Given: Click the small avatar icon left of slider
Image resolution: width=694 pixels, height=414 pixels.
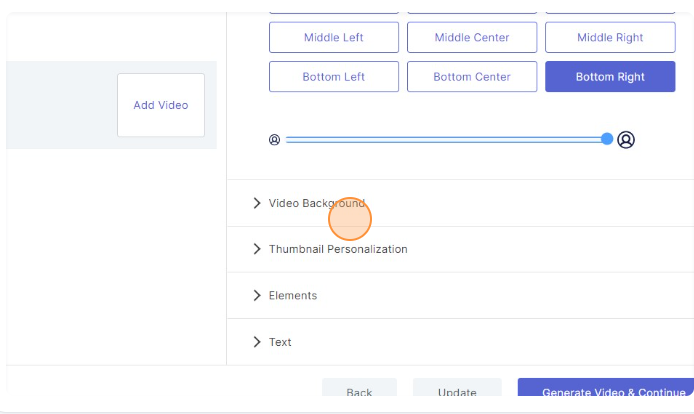Looking at the screenshot, I should click(275, 140).
